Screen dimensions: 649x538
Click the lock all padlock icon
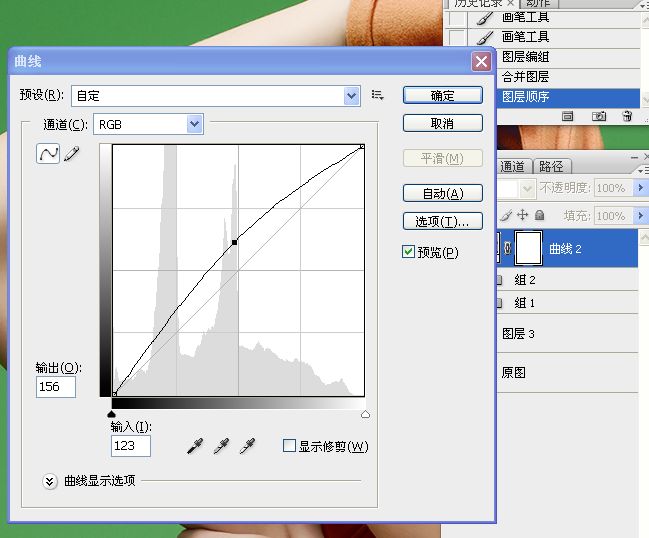coord(539,215)
